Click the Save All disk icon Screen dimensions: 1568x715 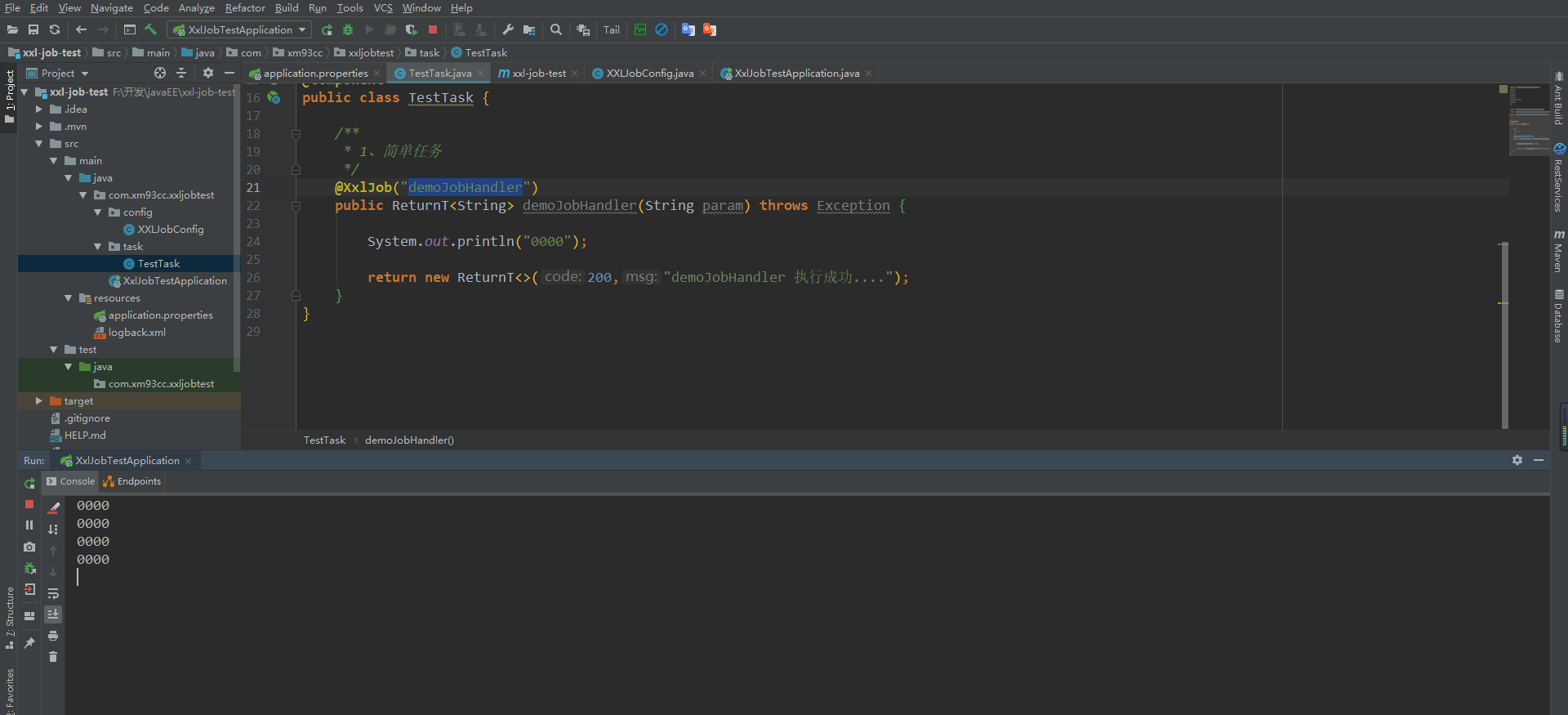33,29
